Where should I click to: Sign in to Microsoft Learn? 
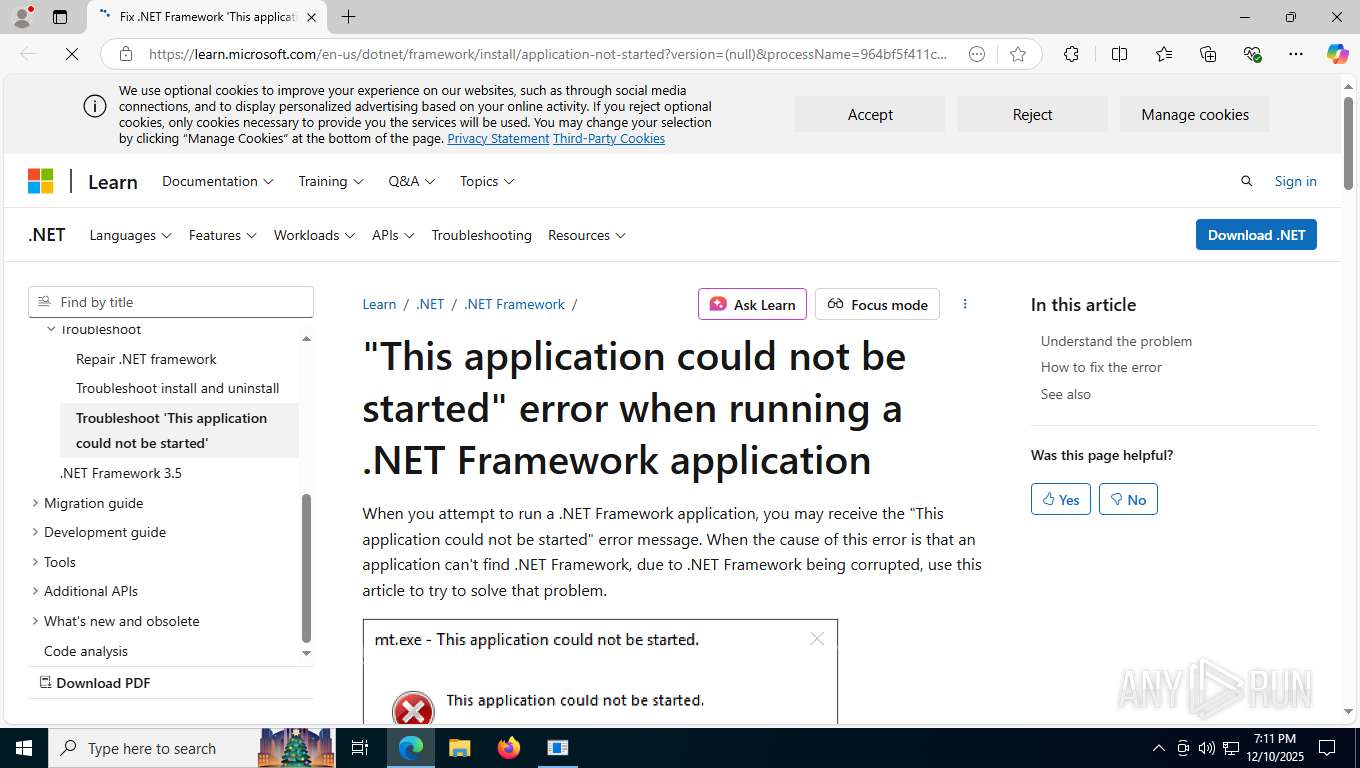pyautogui.click(x=1295, y=181)
